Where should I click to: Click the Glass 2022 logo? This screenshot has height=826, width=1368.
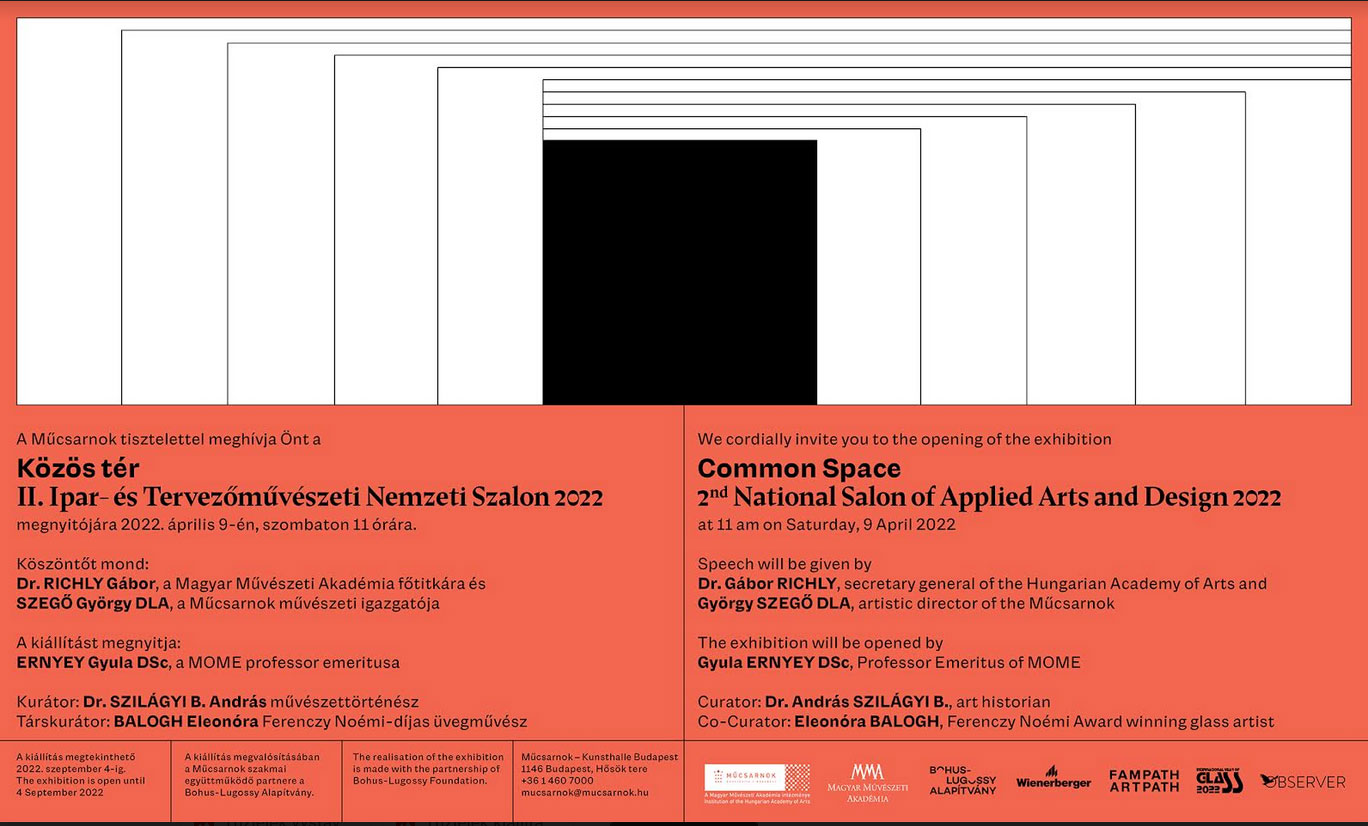pyautogui.click(x=1219, y=781)
